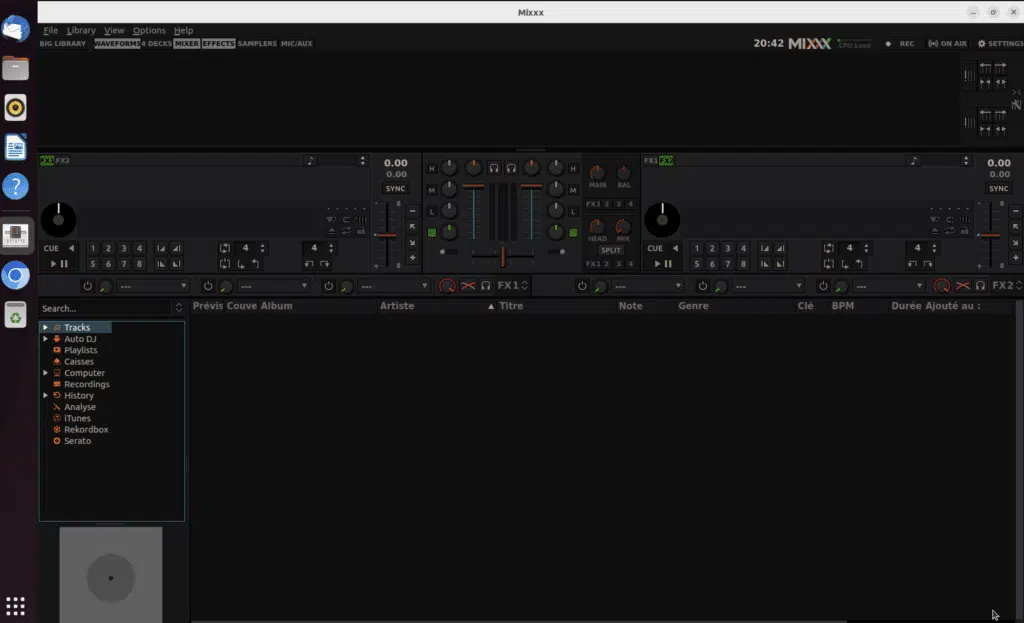Toggle the SAMPLERS view button
This screenshot has height=623, width=1024.
click(257, 44)
